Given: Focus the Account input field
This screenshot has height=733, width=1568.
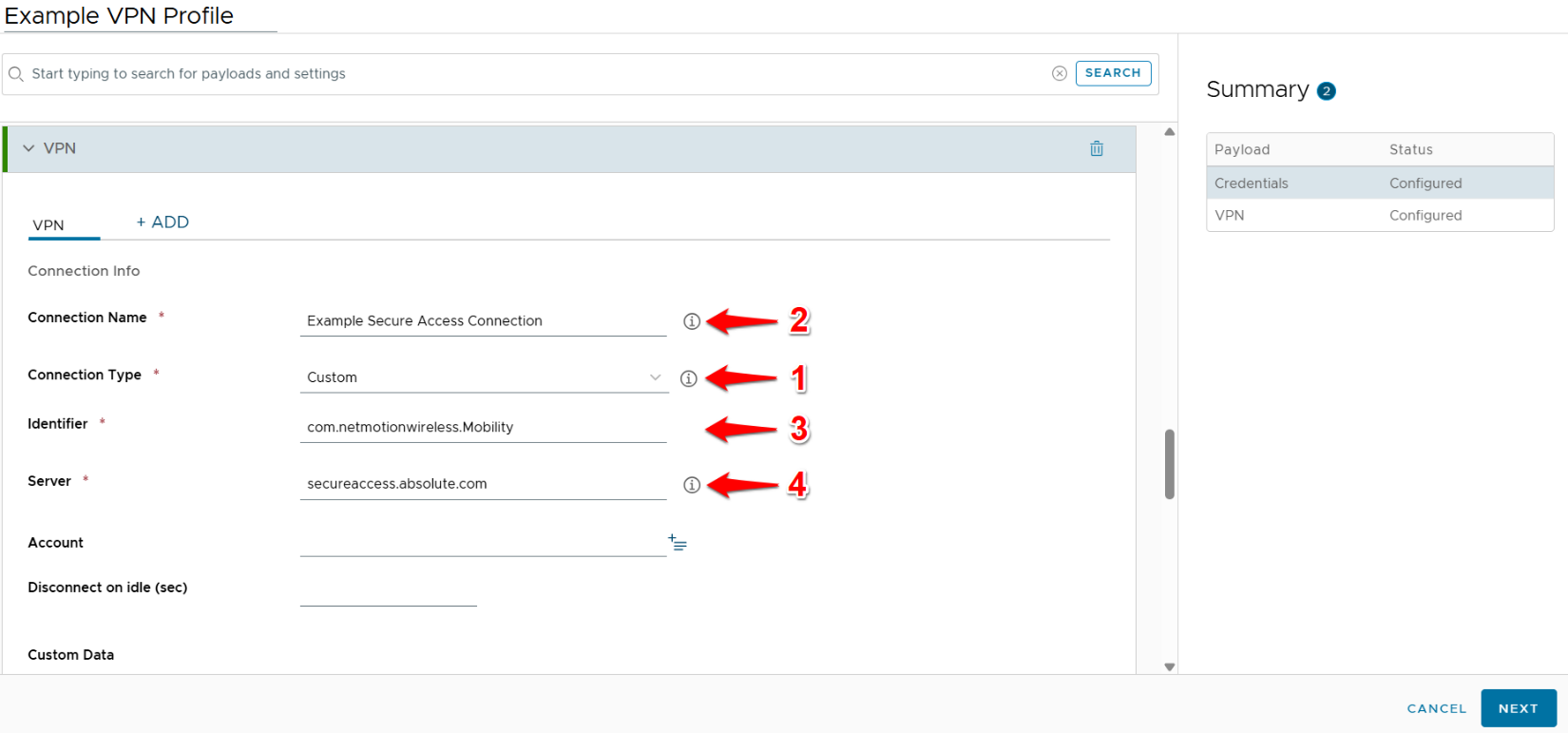Looking at the screenshot, I should click(483, 543).
